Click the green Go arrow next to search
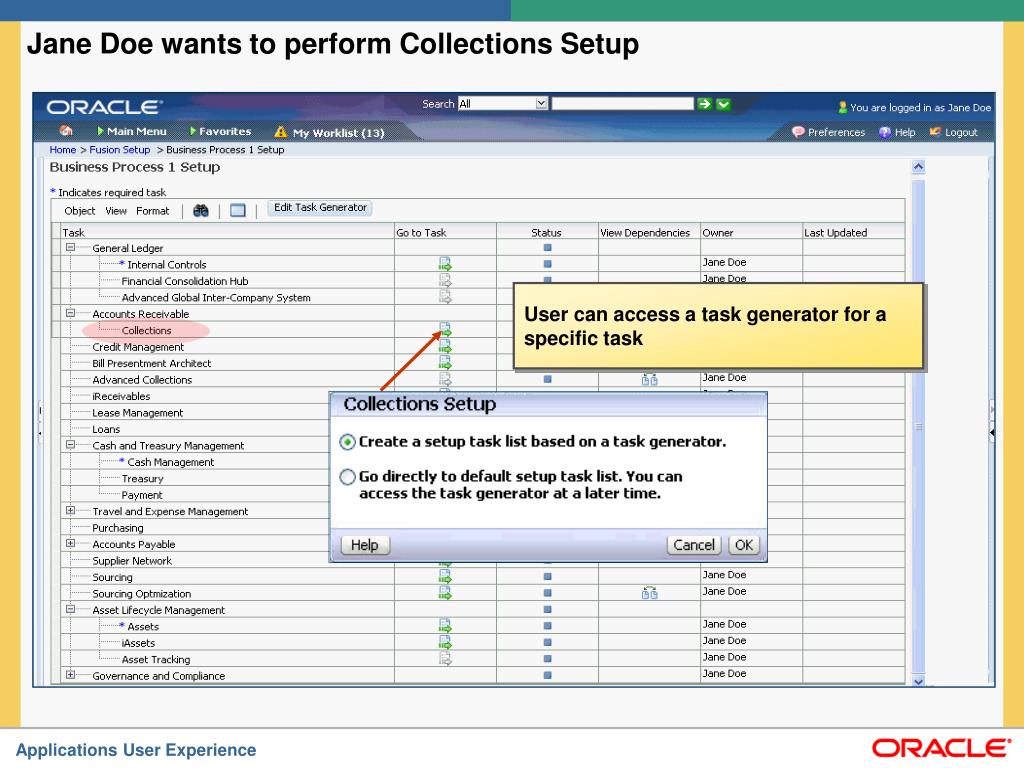 (704, 103)
